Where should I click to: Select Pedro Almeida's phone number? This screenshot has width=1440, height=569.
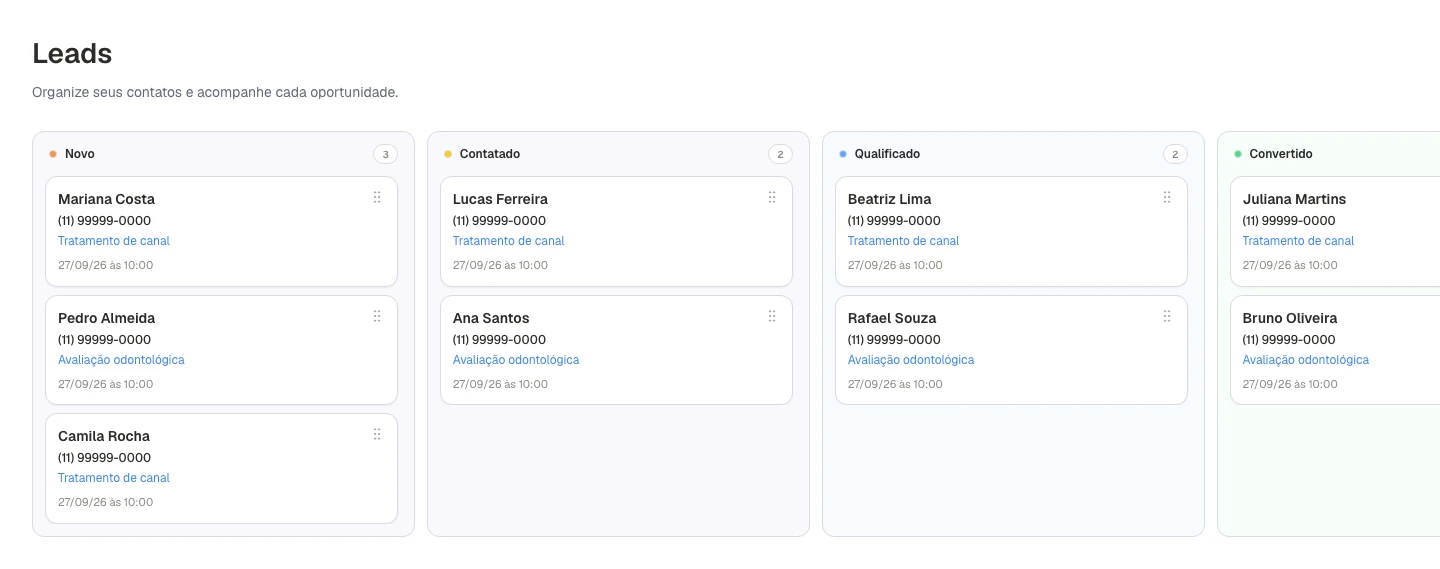(x=105, y=340)
